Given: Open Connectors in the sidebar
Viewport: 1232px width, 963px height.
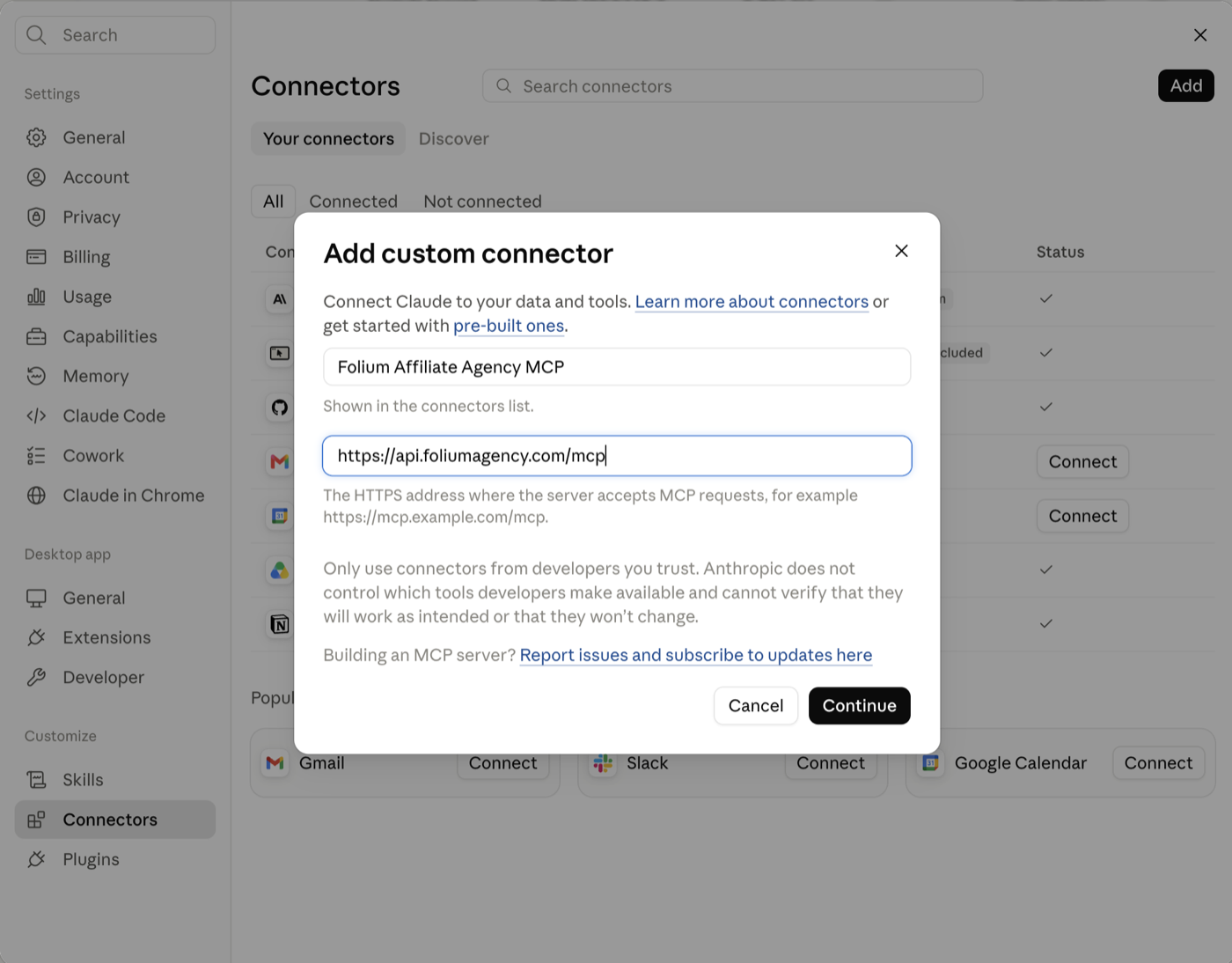Looking at the screenshot, I should 115,820.
